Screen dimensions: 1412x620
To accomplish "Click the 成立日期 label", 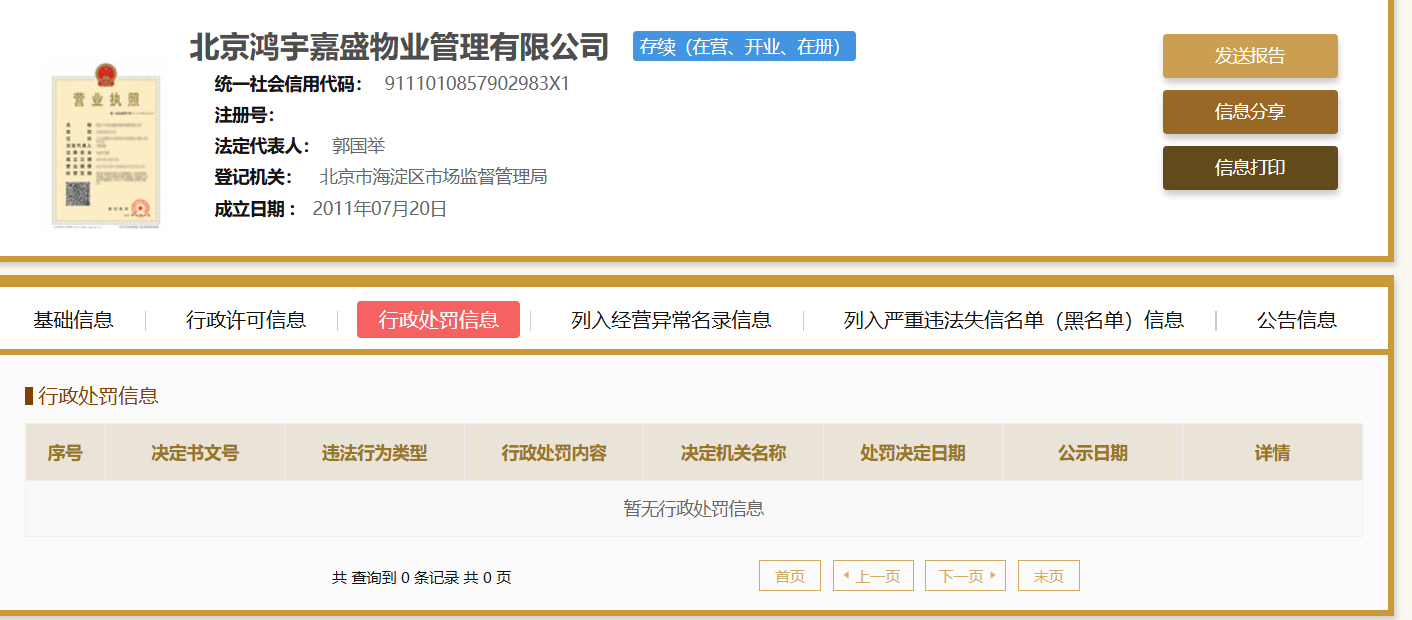I will pos(256,209).
